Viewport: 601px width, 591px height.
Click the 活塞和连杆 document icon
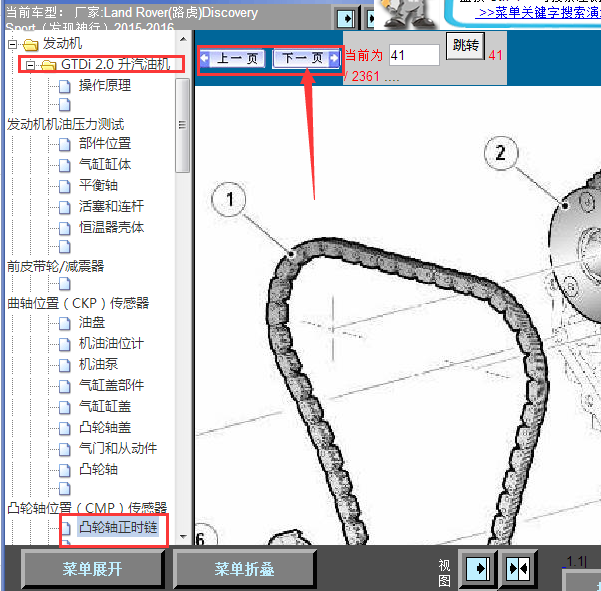tap(64, 208)
